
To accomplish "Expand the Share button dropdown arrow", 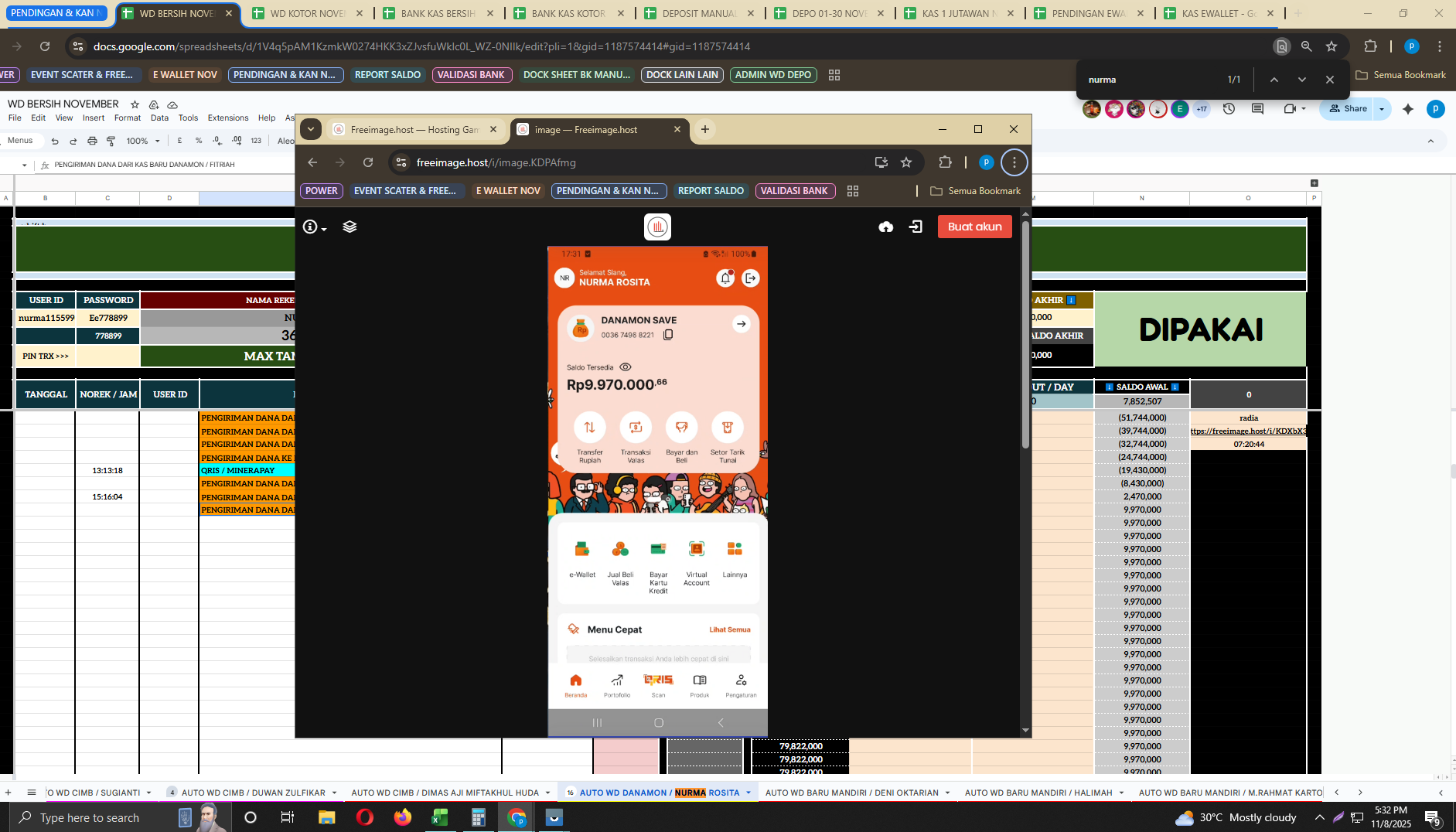I will [x=1382, y=109].
